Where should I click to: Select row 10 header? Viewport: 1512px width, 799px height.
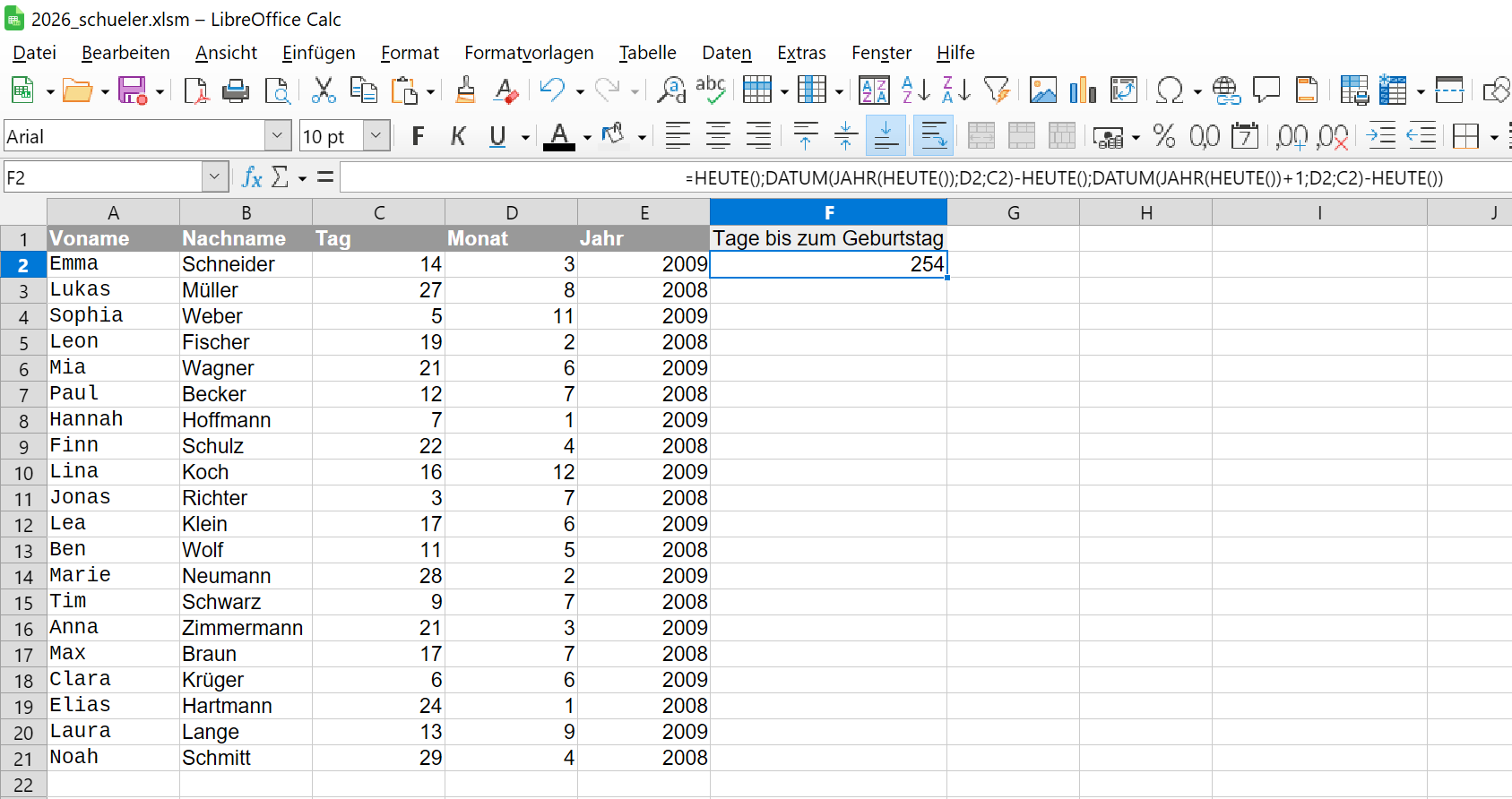point(23,472)
